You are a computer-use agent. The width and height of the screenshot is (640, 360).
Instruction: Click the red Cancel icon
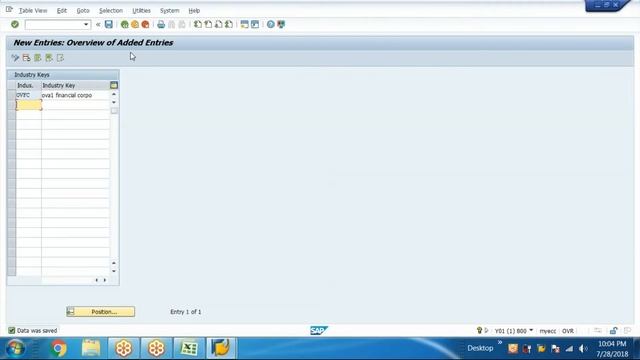click(x=145, y=24)
